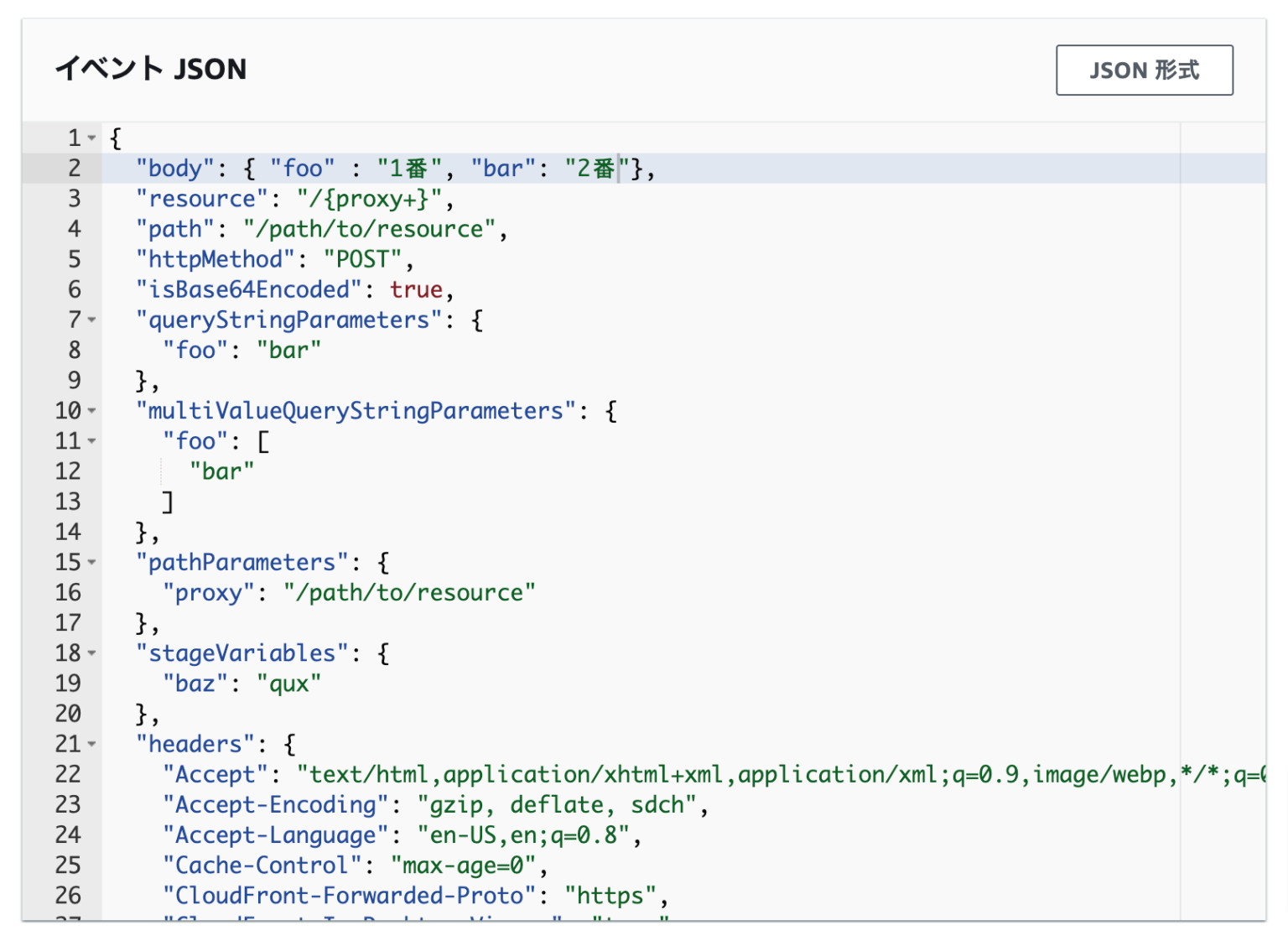Click line number 22 in the gutter
The image size is (1288, 941).
[x=67, y=774]
